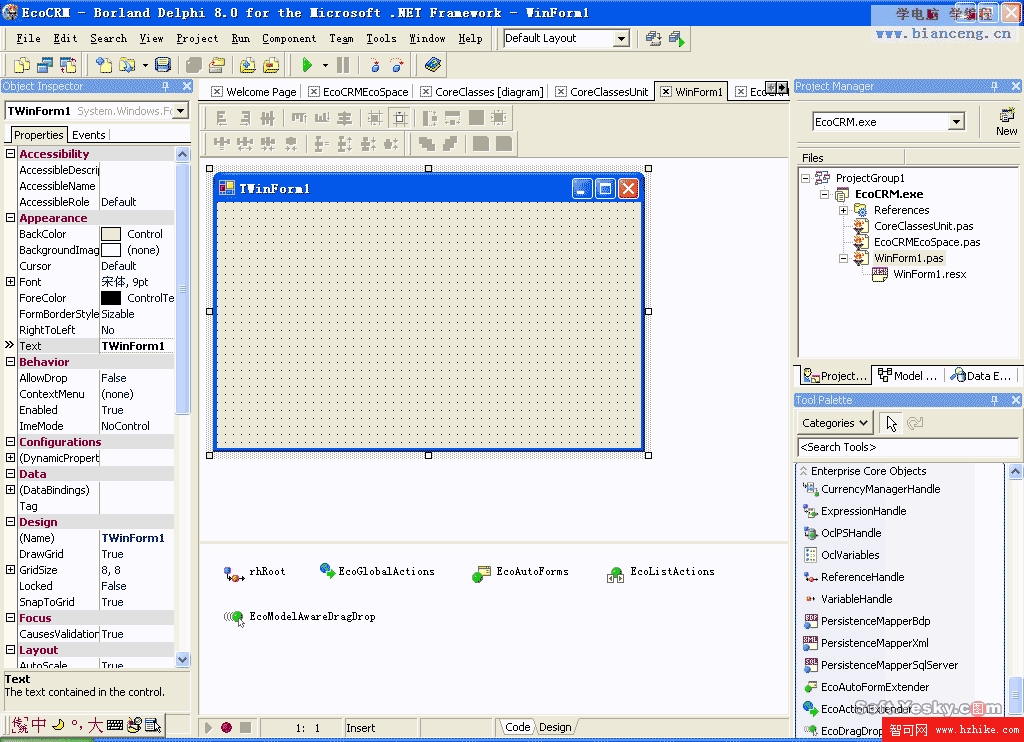Expand the Font property
The width and height of the screenshot is (1024, 742).
point(10,282)
